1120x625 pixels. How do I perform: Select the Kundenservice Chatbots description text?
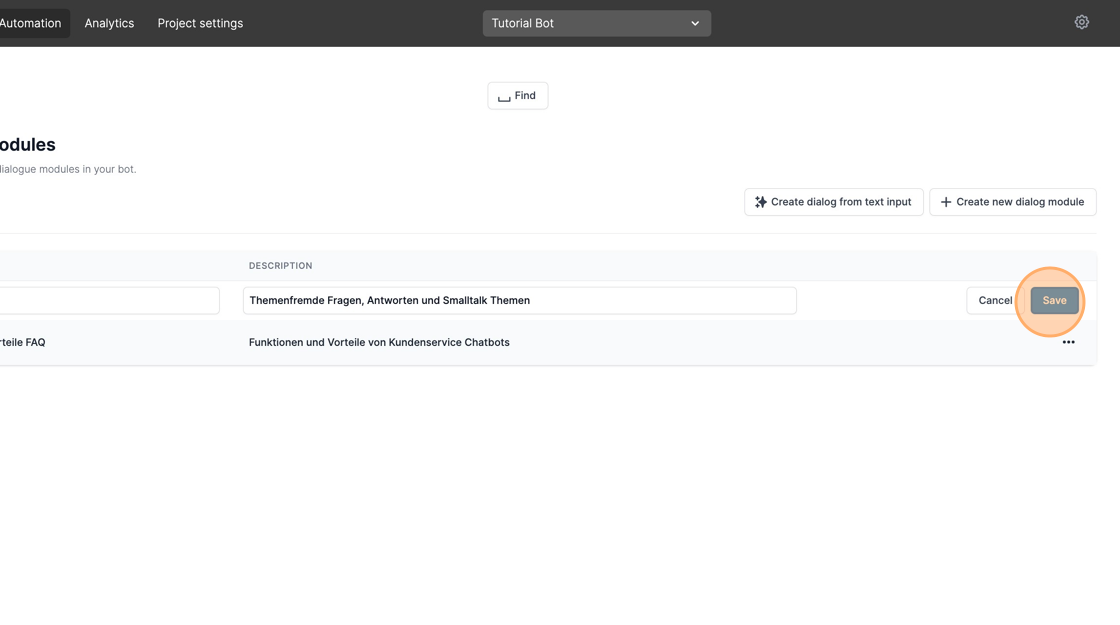379,342
